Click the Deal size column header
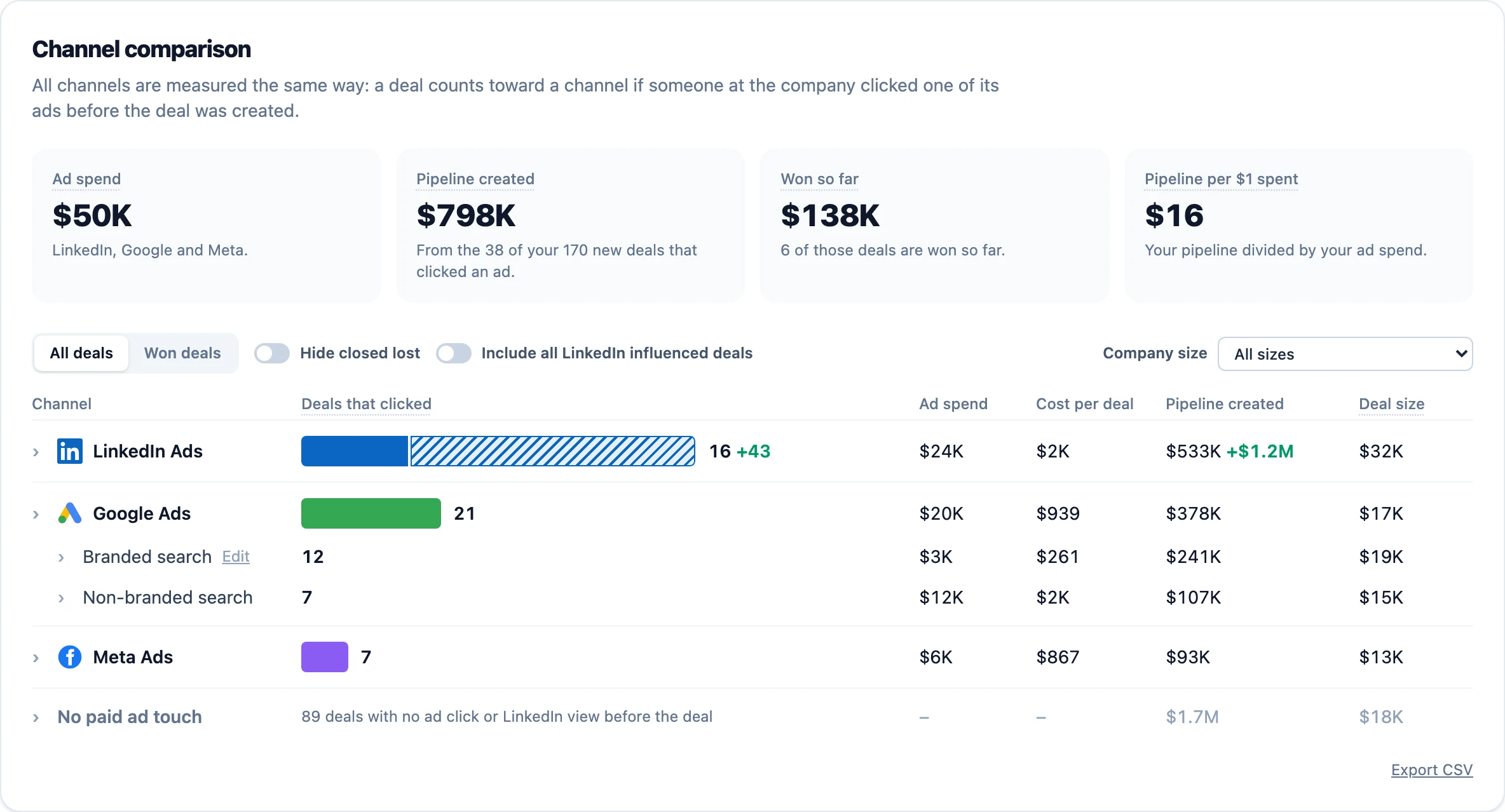The height and width of the screenshot is (812, 1505). (x=1391, y=404)
